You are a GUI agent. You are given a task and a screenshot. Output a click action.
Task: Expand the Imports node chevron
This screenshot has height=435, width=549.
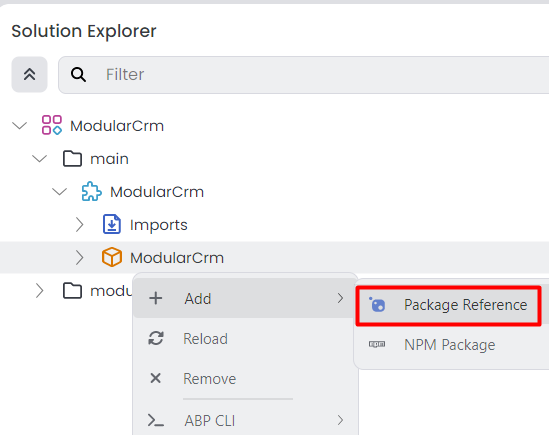tap(79, 225)
